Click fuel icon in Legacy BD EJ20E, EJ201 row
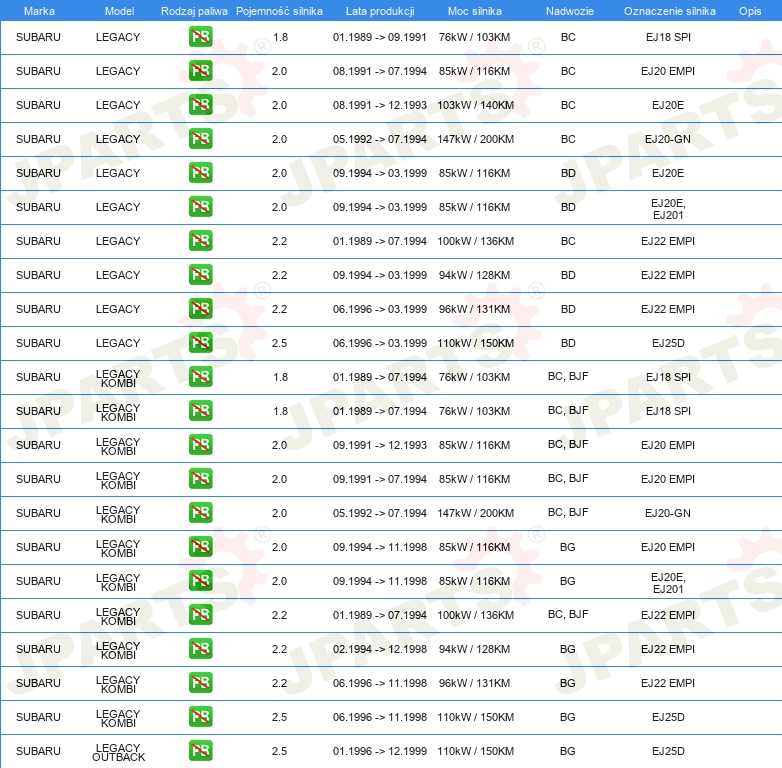 tap(200, 206)
